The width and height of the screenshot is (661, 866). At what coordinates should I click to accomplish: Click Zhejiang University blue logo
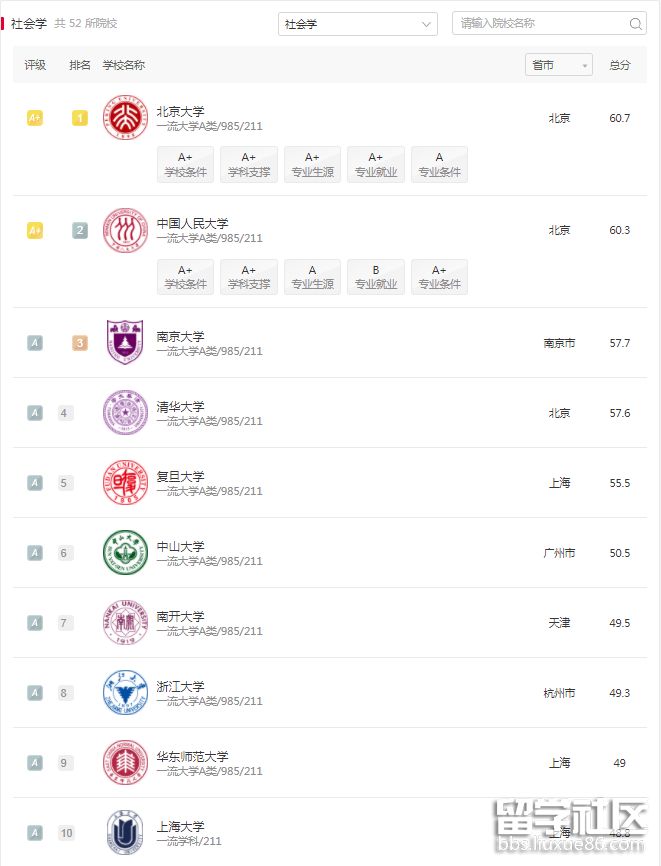(125, 692)
